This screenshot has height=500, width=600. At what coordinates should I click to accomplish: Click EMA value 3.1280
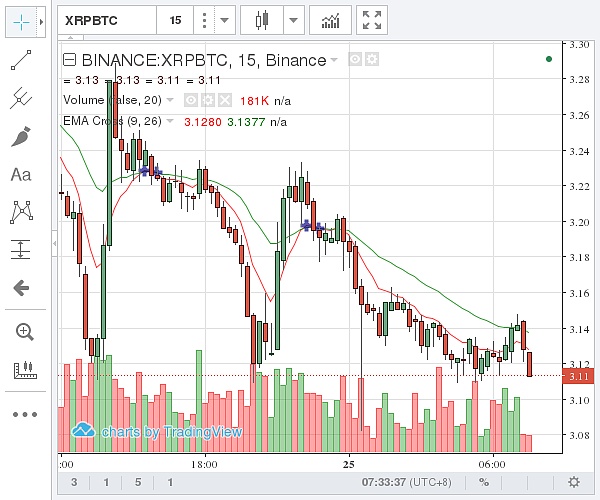pos(203,122)
